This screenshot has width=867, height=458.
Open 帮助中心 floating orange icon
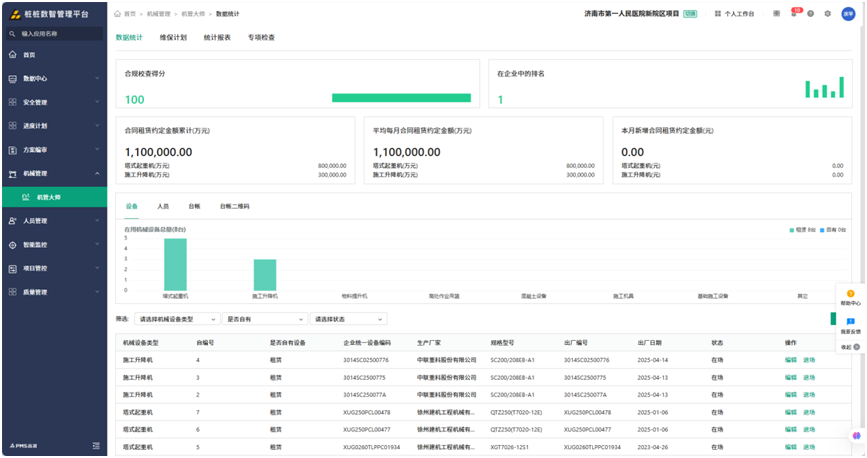tap(850, 294)
